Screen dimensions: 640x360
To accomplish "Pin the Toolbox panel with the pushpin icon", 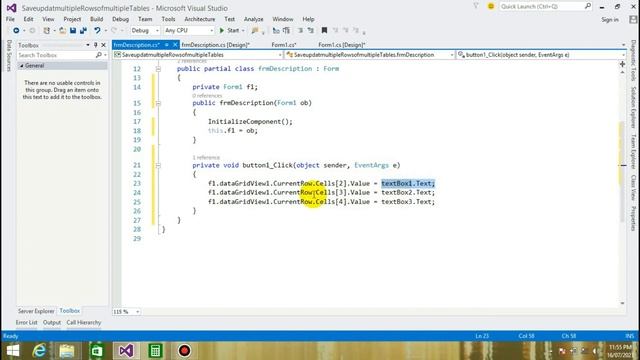I will pyautogui.click(x=96, y=45).
